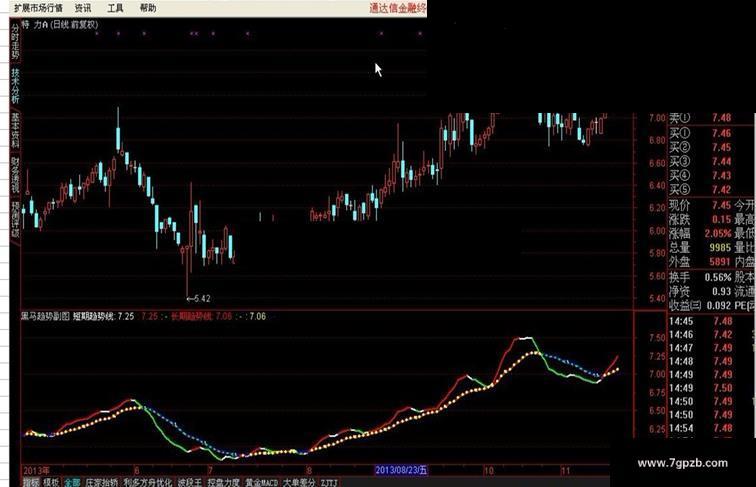756x487 pixels.
Task: Click the 长期趋势线 value label
Action: [x=202, y=316]
